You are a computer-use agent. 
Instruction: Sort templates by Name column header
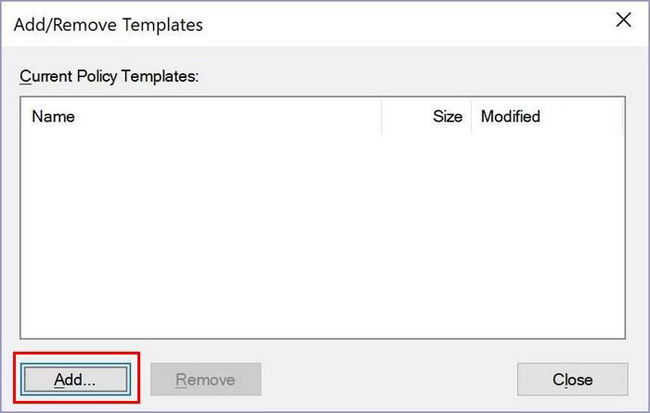pyautogui.click(x=200, y=116)
